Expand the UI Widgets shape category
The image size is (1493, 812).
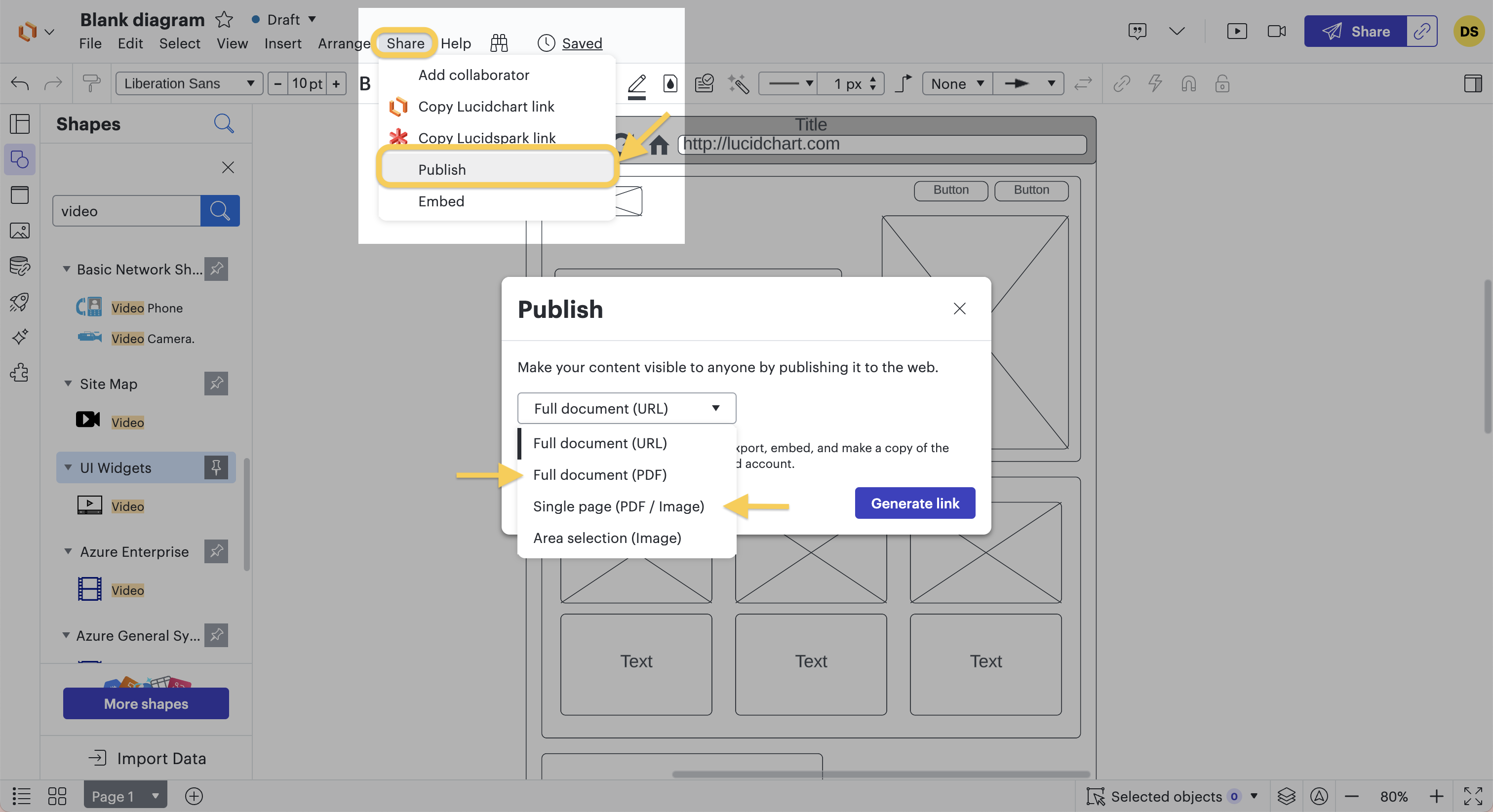tap(65, 467)
